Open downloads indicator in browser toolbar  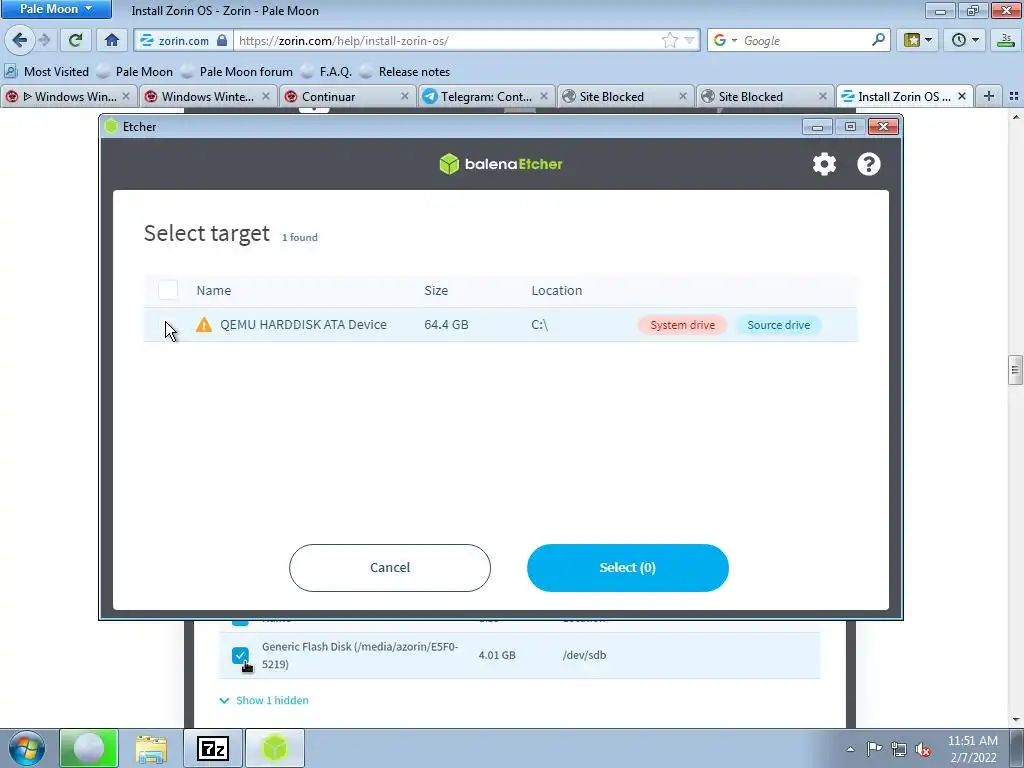pyautogui.click(x=1006, y=40)
